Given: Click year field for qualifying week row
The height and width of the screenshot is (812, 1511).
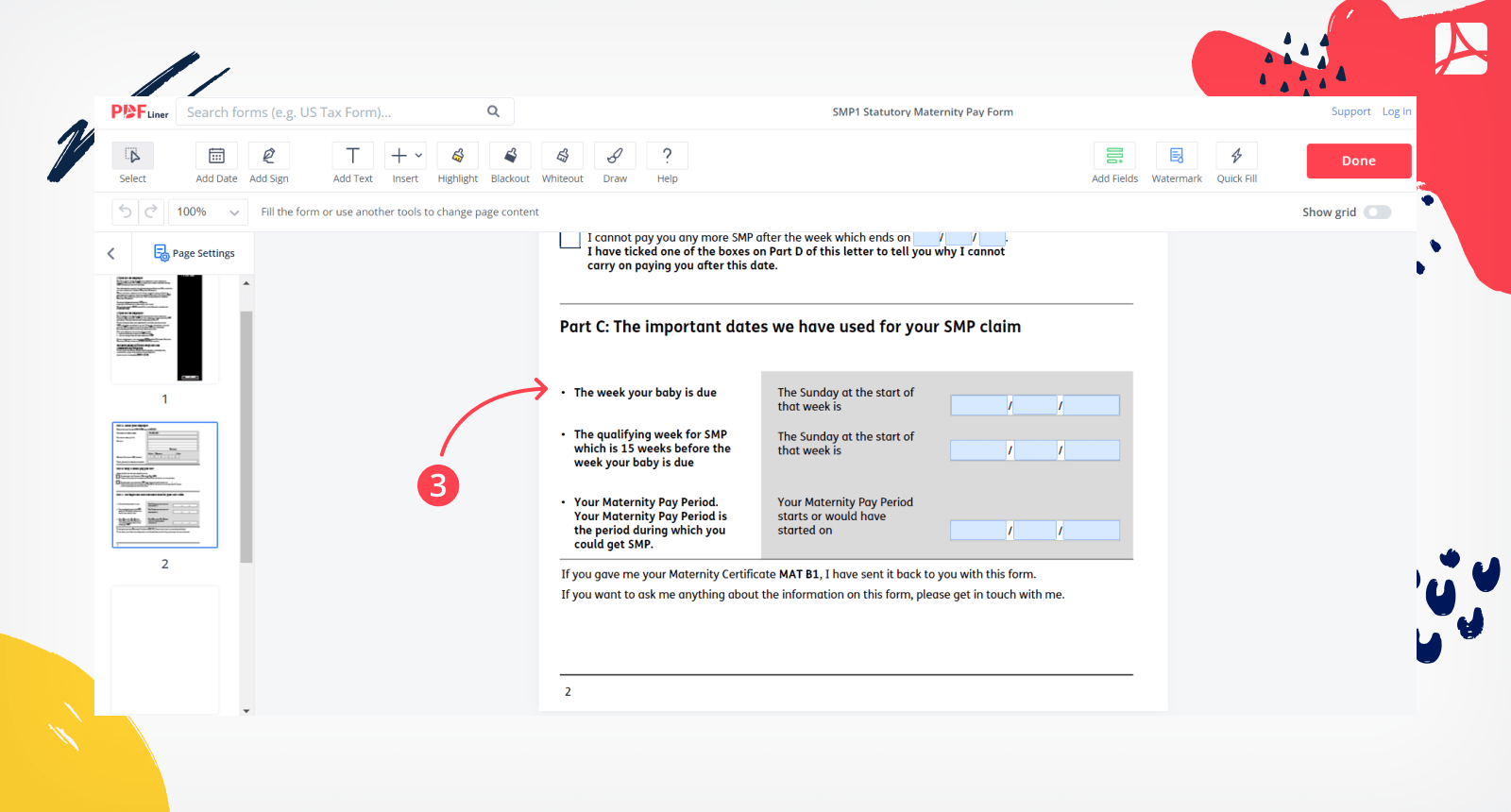Looking at the screenshot, I should coord(1091,450).
